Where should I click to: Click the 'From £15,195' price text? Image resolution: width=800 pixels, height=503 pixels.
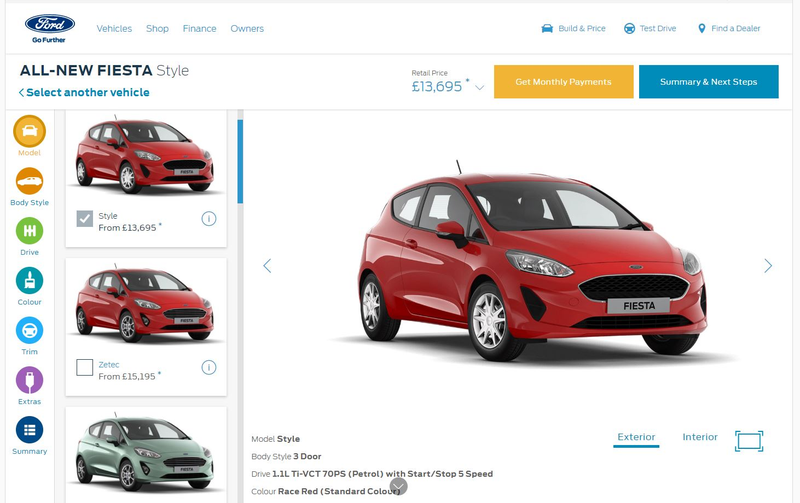tap(127, 376)
